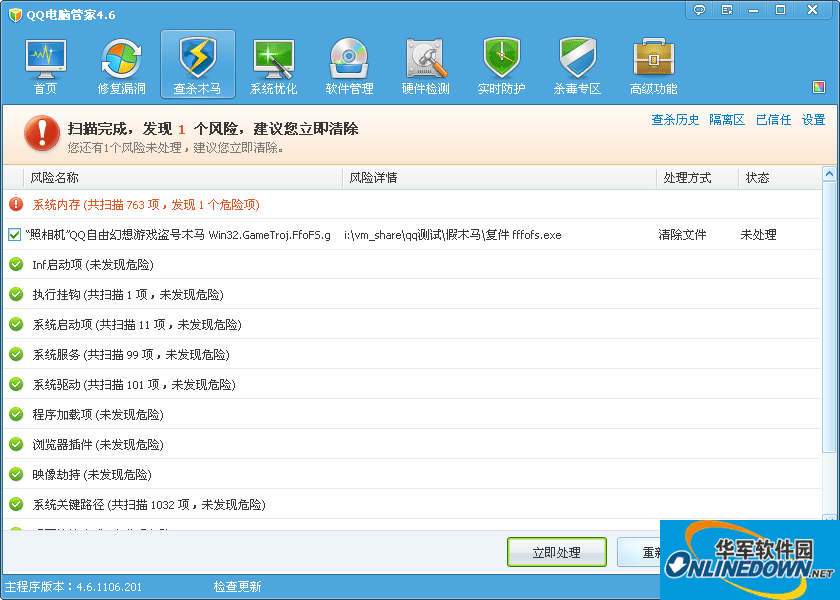Uncheck the Win32.GameTroj trojan item checkbox

pos(14,234)
